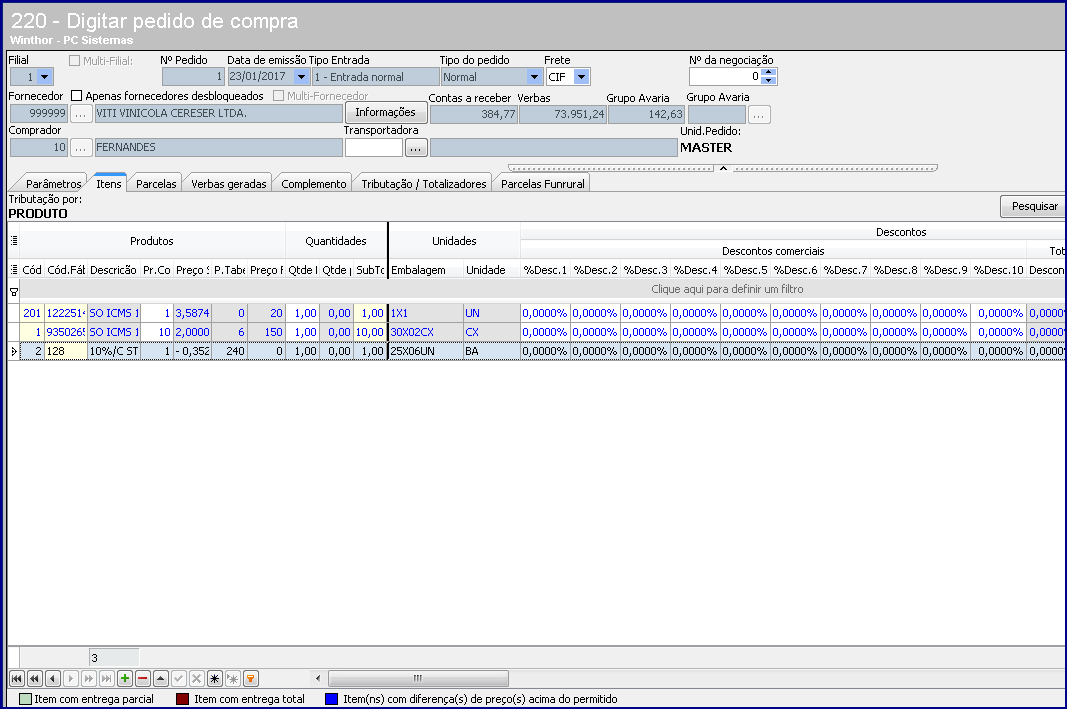Image resolution: width=1067 pixels, height=709 pixels.
Task: Open second Grupo Avaria lookup ellipsis button
Action: pyautogui.click(x=759, y=115)
